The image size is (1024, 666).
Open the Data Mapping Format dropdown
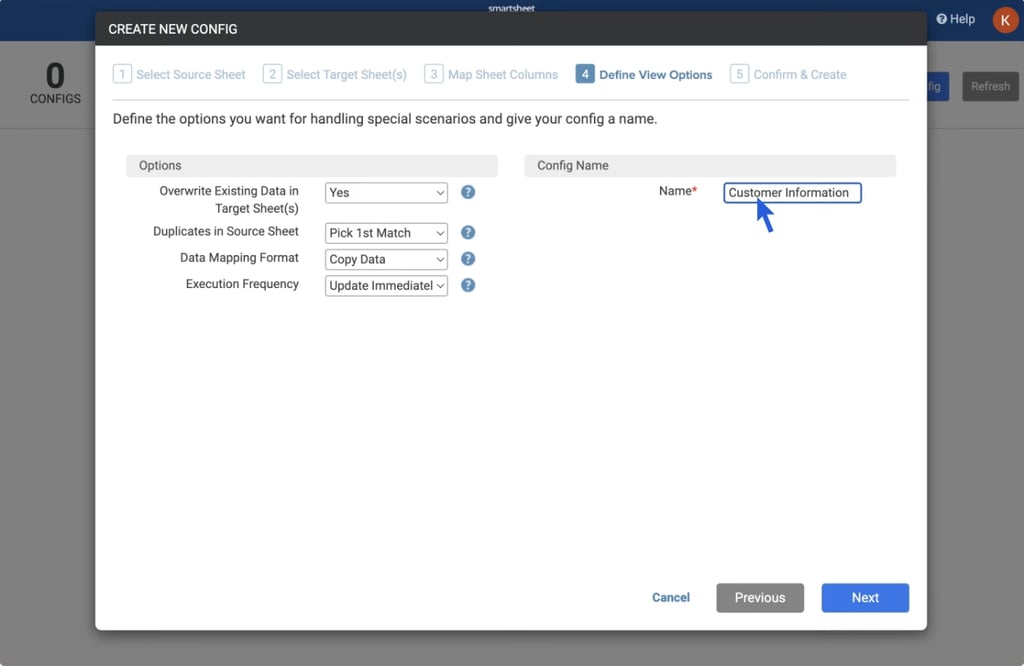(386, 259)
